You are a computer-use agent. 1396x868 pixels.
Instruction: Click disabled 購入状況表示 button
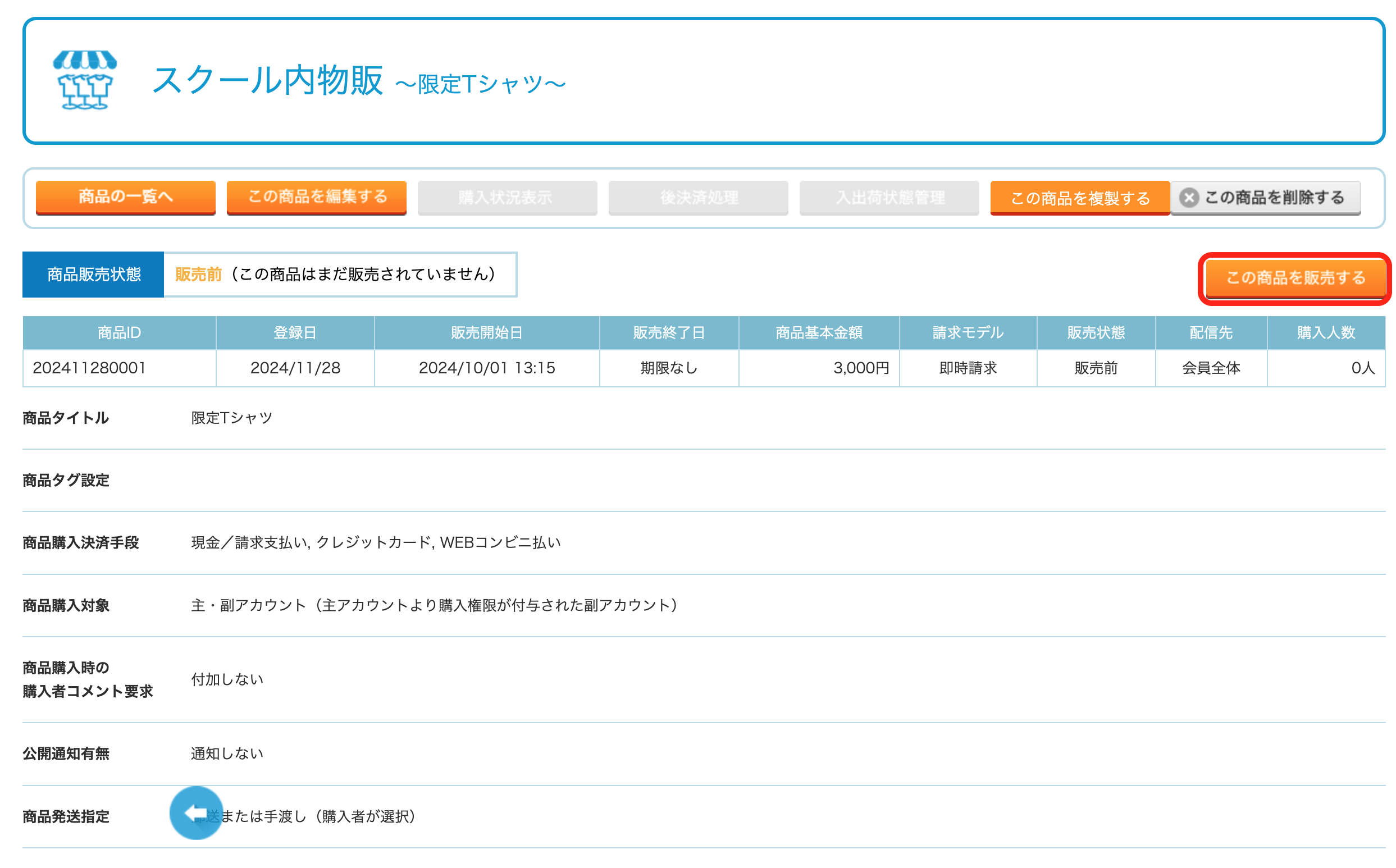[x=508, y=198]
